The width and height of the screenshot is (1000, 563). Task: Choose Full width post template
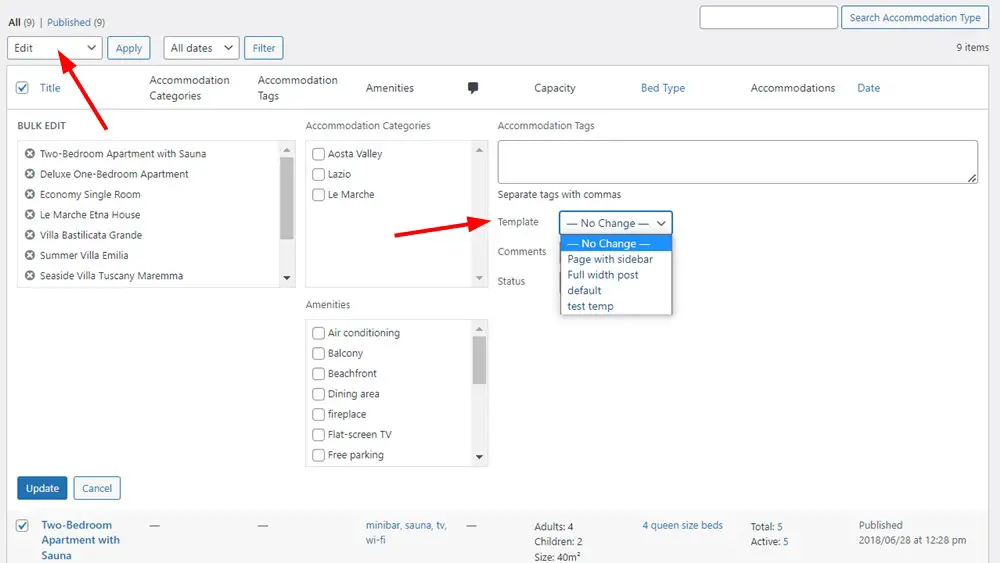coord(615,275)
